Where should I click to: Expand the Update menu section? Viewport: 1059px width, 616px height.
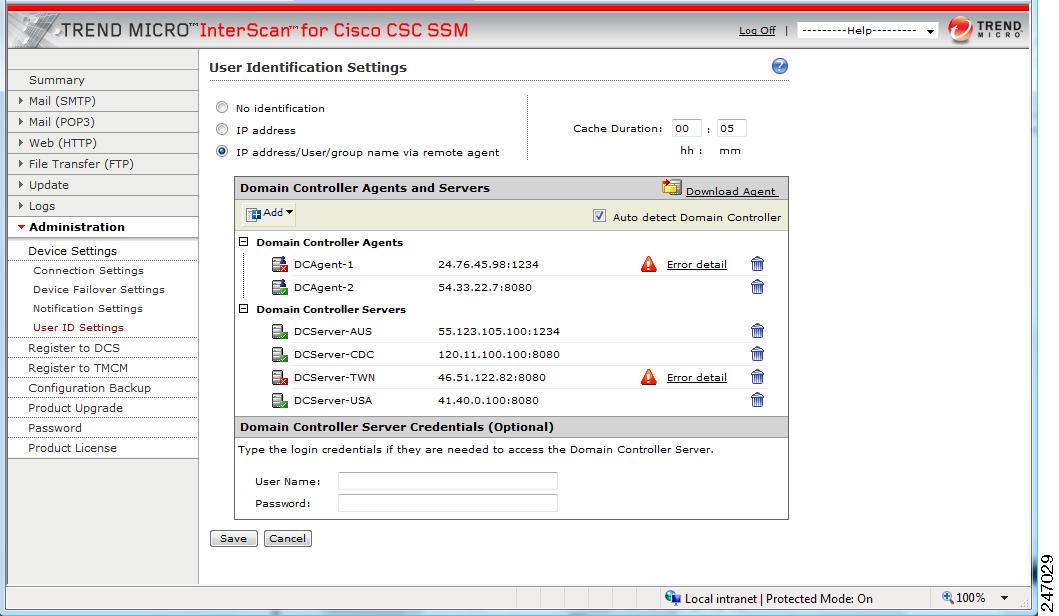point(21,184)
